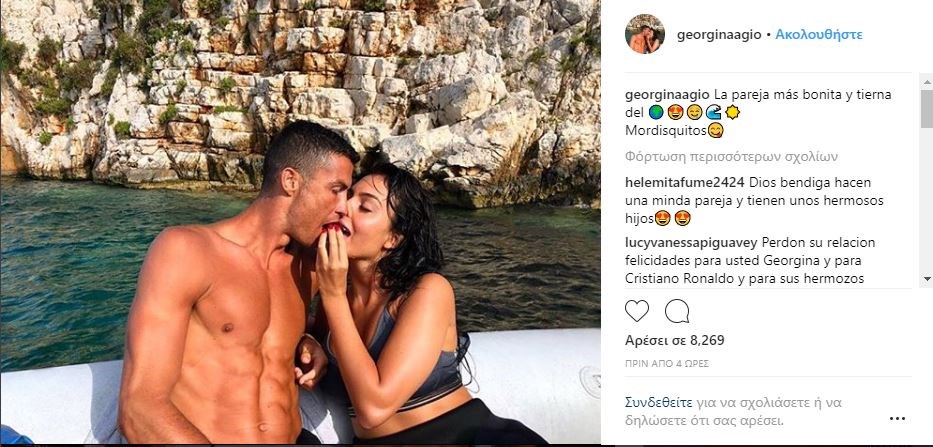This screenshot has height=447, width=933.
Task: Like the post with the heart icon
Action: click(637, 311)
